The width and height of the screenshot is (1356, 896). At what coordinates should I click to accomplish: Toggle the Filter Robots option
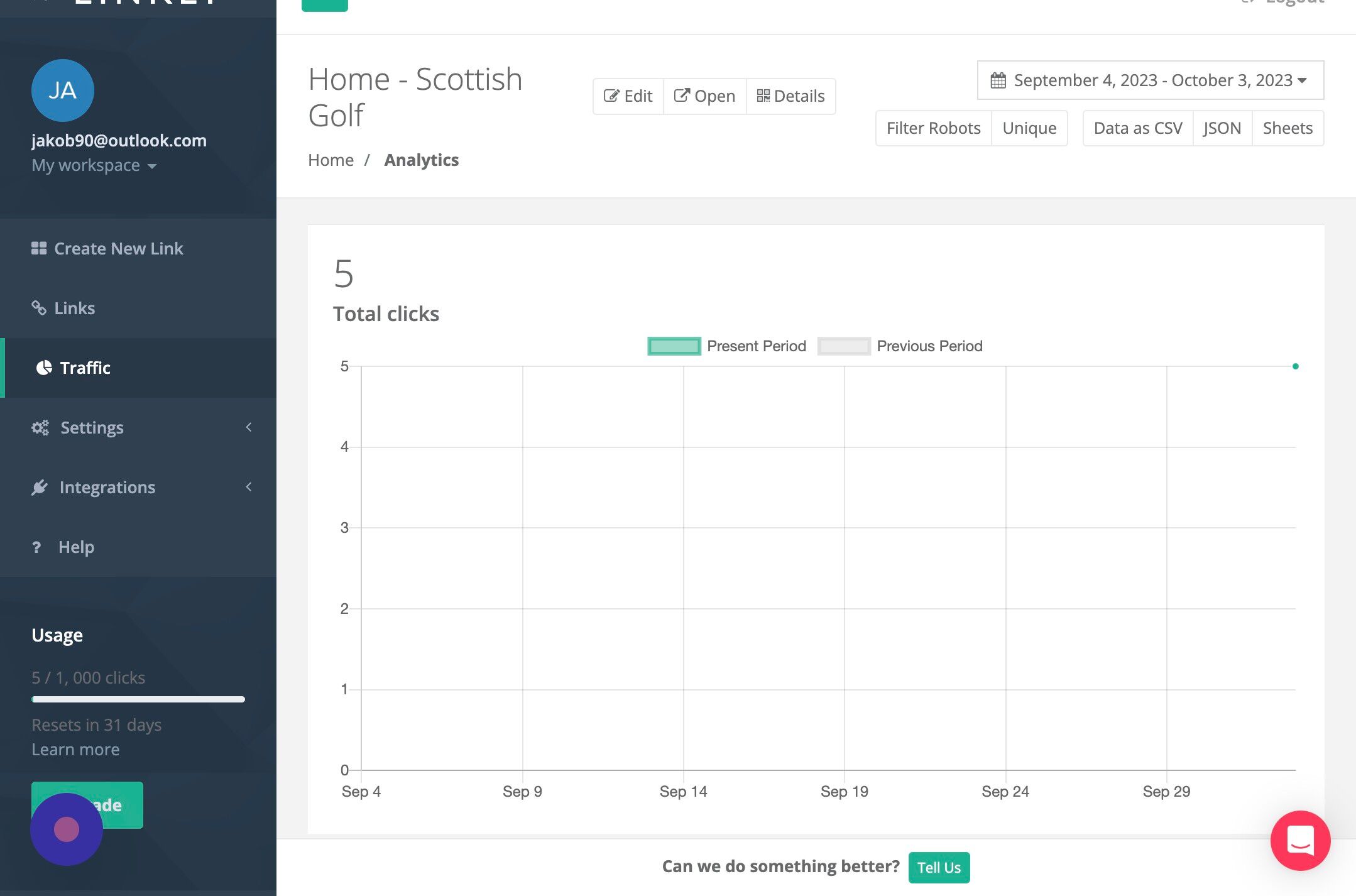[x=933, y=128]
